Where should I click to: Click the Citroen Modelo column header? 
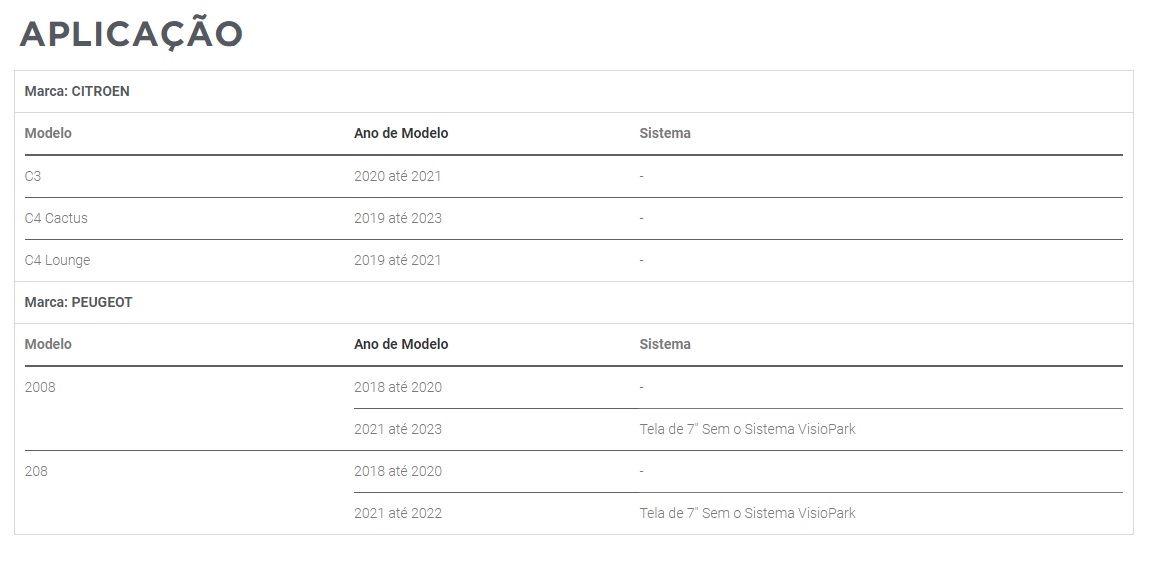(48, 134)
